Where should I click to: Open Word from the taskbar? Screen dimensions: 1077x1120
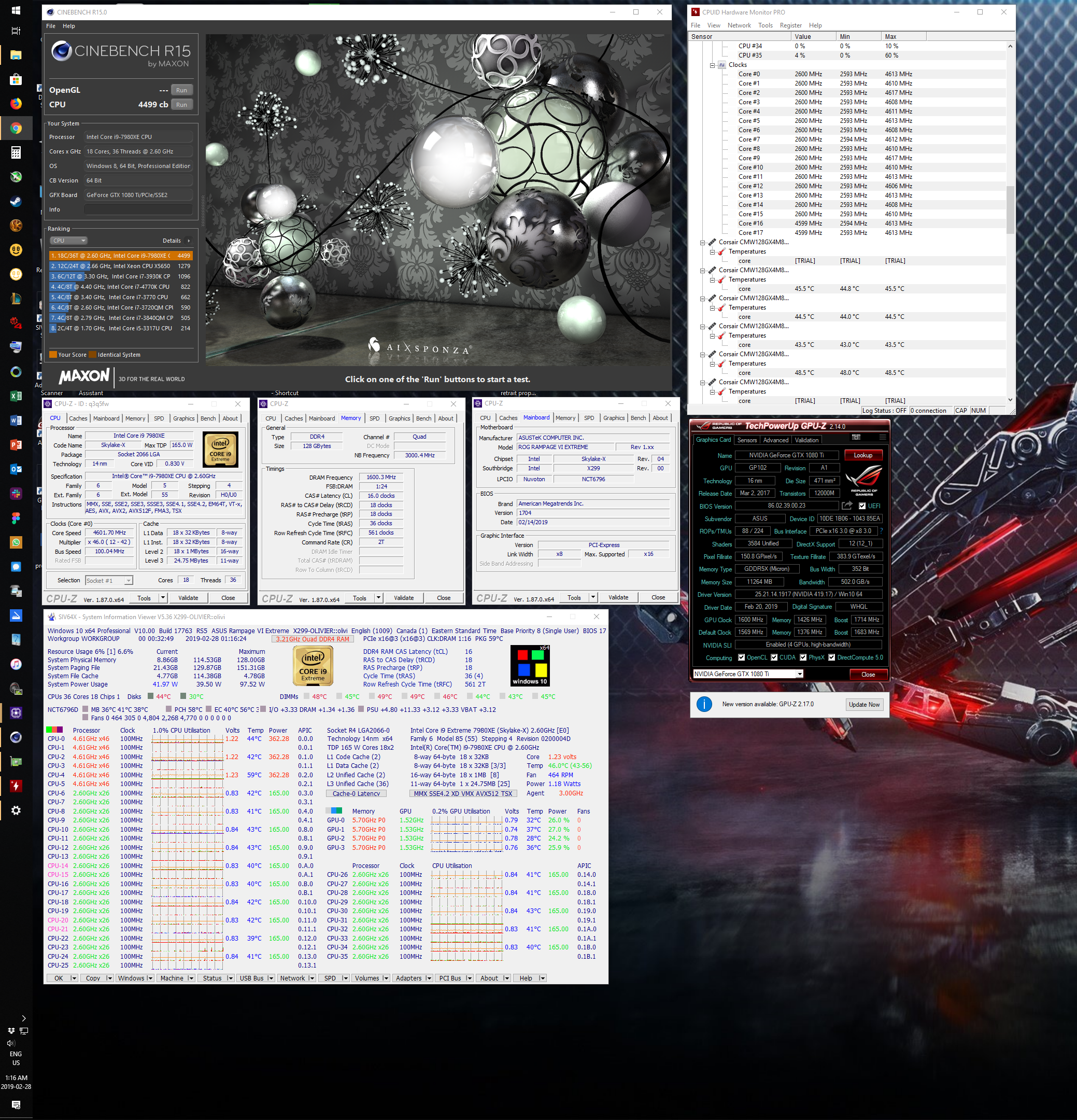(x=16, y=421)
